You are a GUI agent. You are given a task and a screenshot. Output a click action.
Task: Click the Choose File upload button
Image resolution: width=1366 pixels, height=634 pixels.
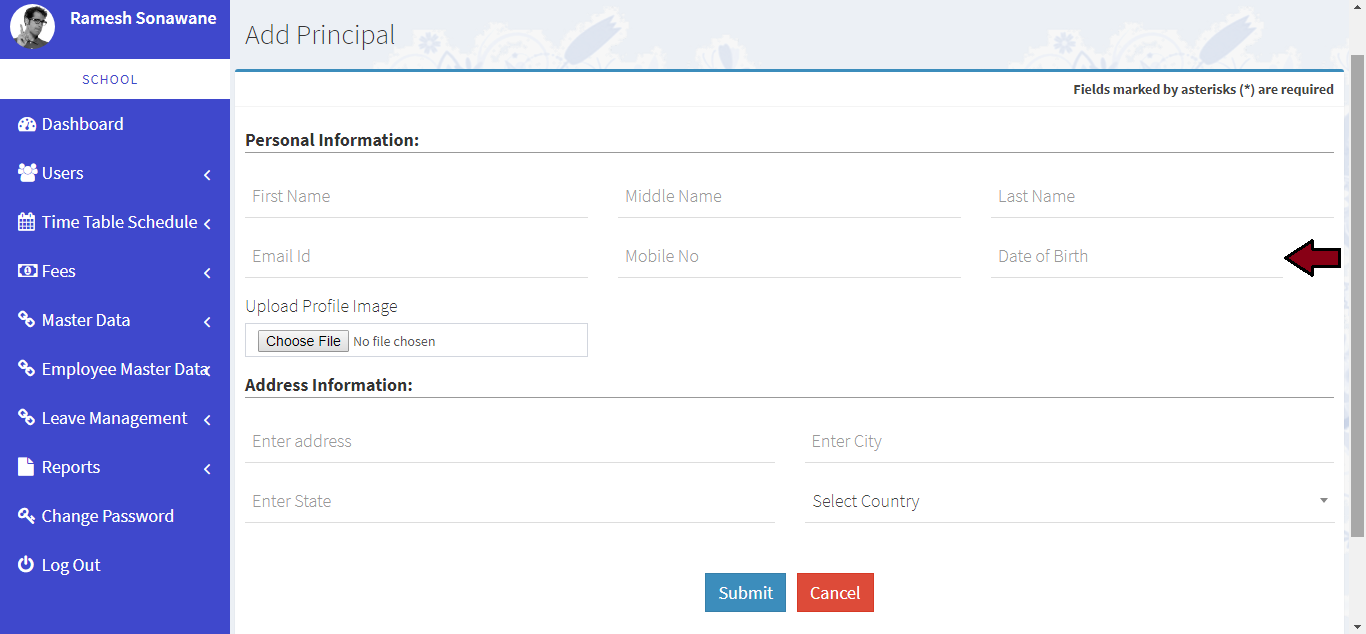click(304, 341)
